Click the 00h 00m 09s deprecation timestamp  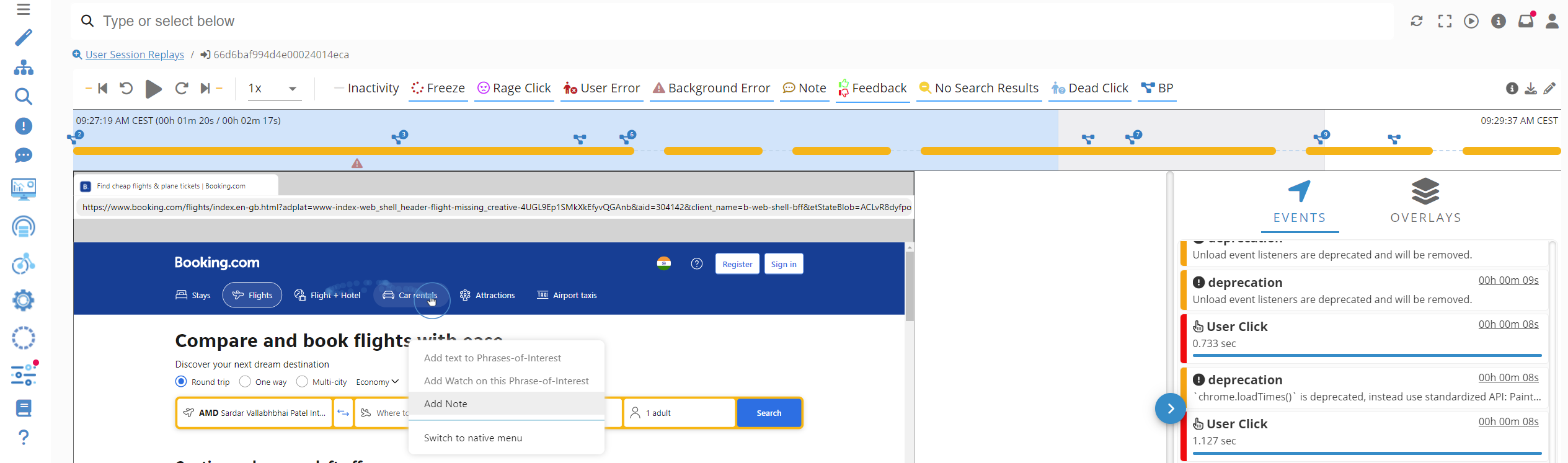(x=1508, y=281)
